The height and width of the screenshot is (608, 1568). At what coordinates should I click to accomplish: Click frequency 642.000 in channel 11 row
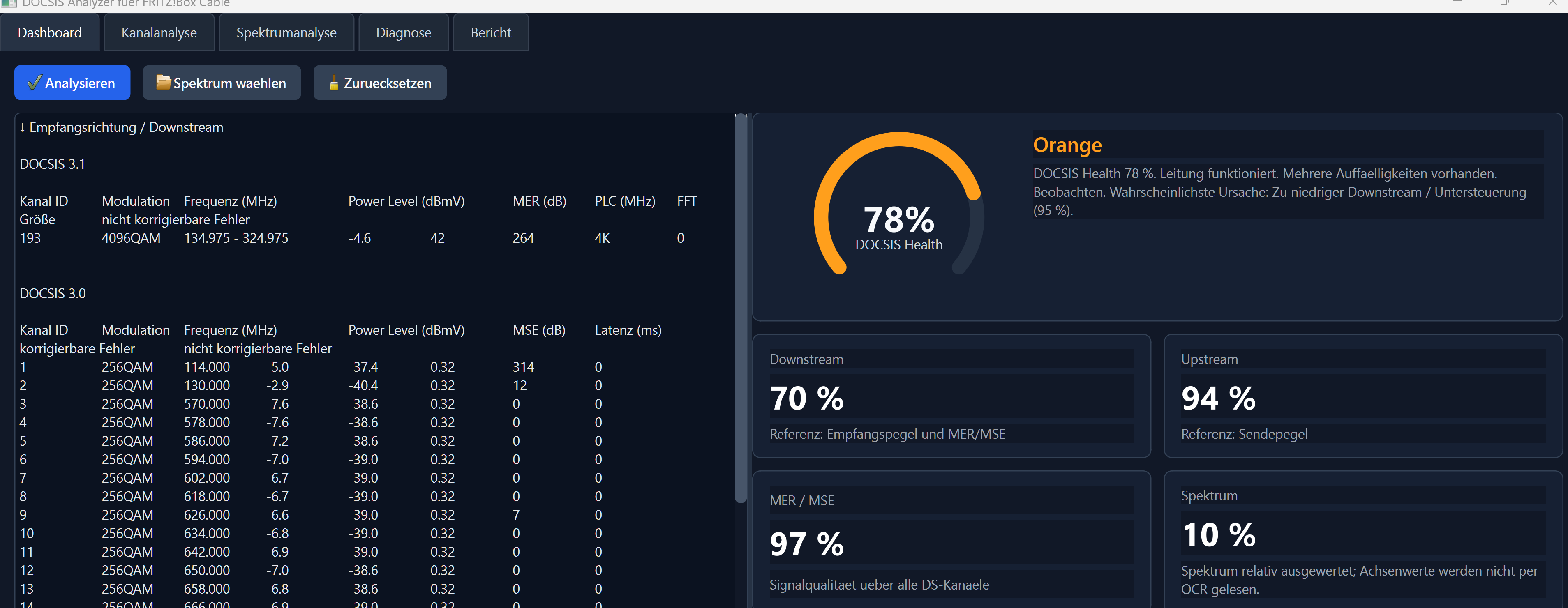pyautogui.click(x=207, y=552)
